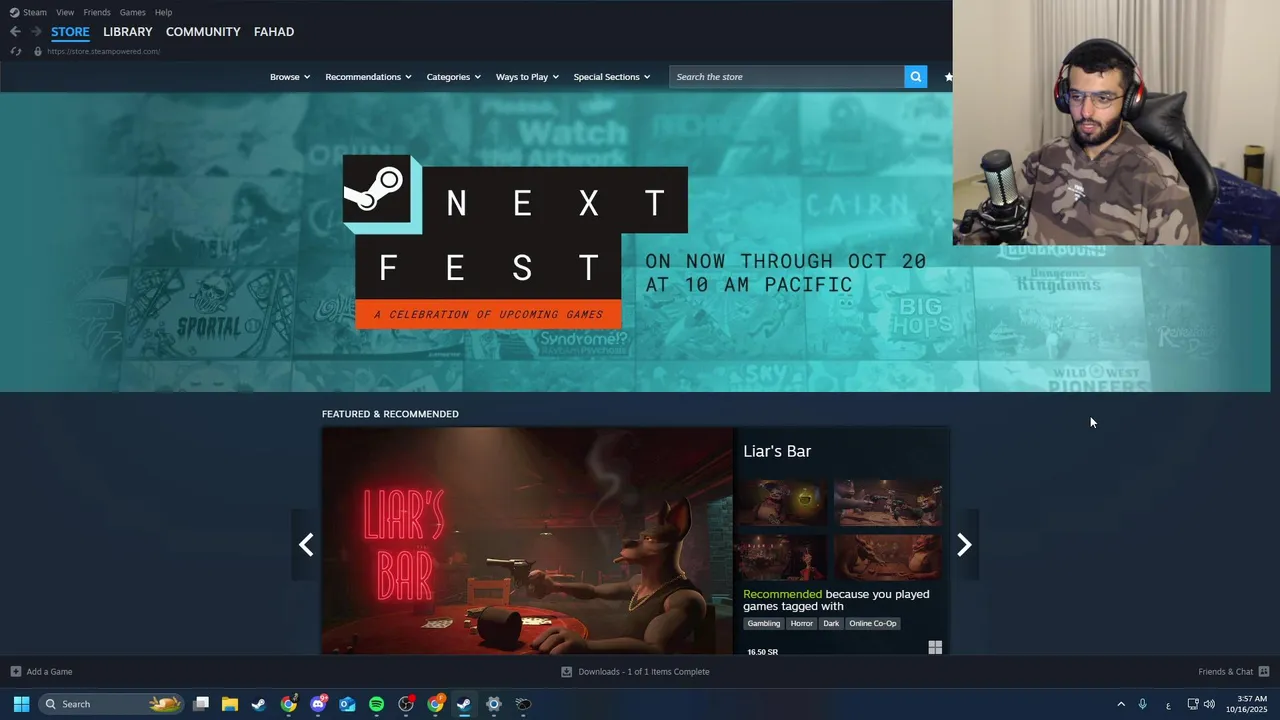
Task: Open the FAHAD profile tab
Action: (274, 32)
